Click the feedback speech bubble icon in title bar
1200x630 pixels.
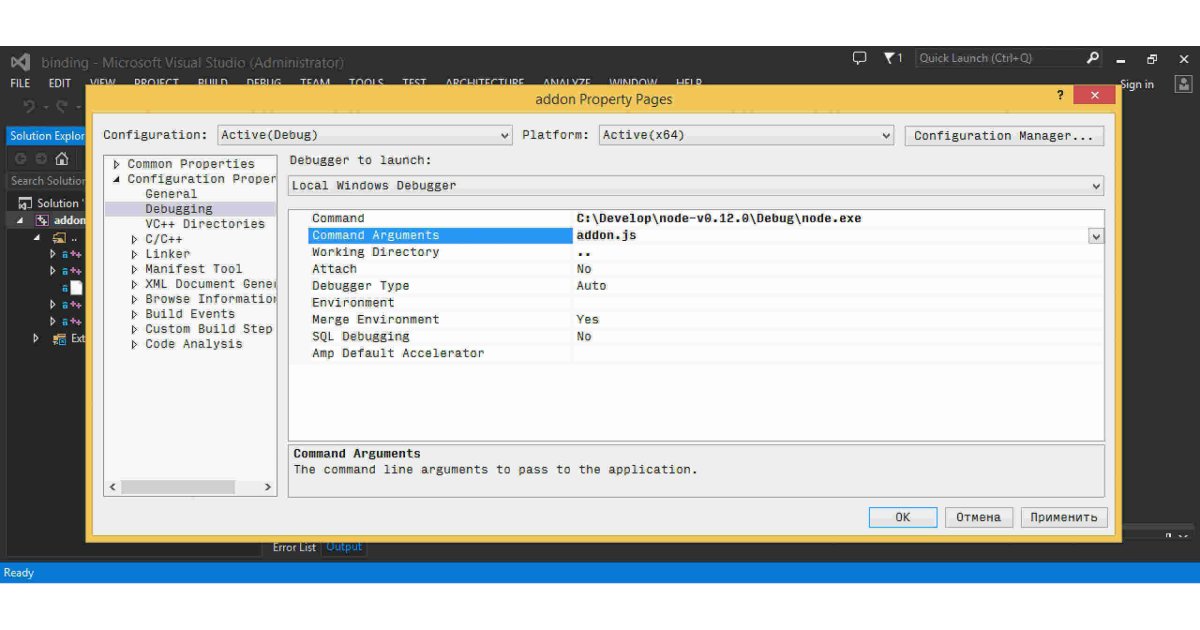tap(859, 58)
